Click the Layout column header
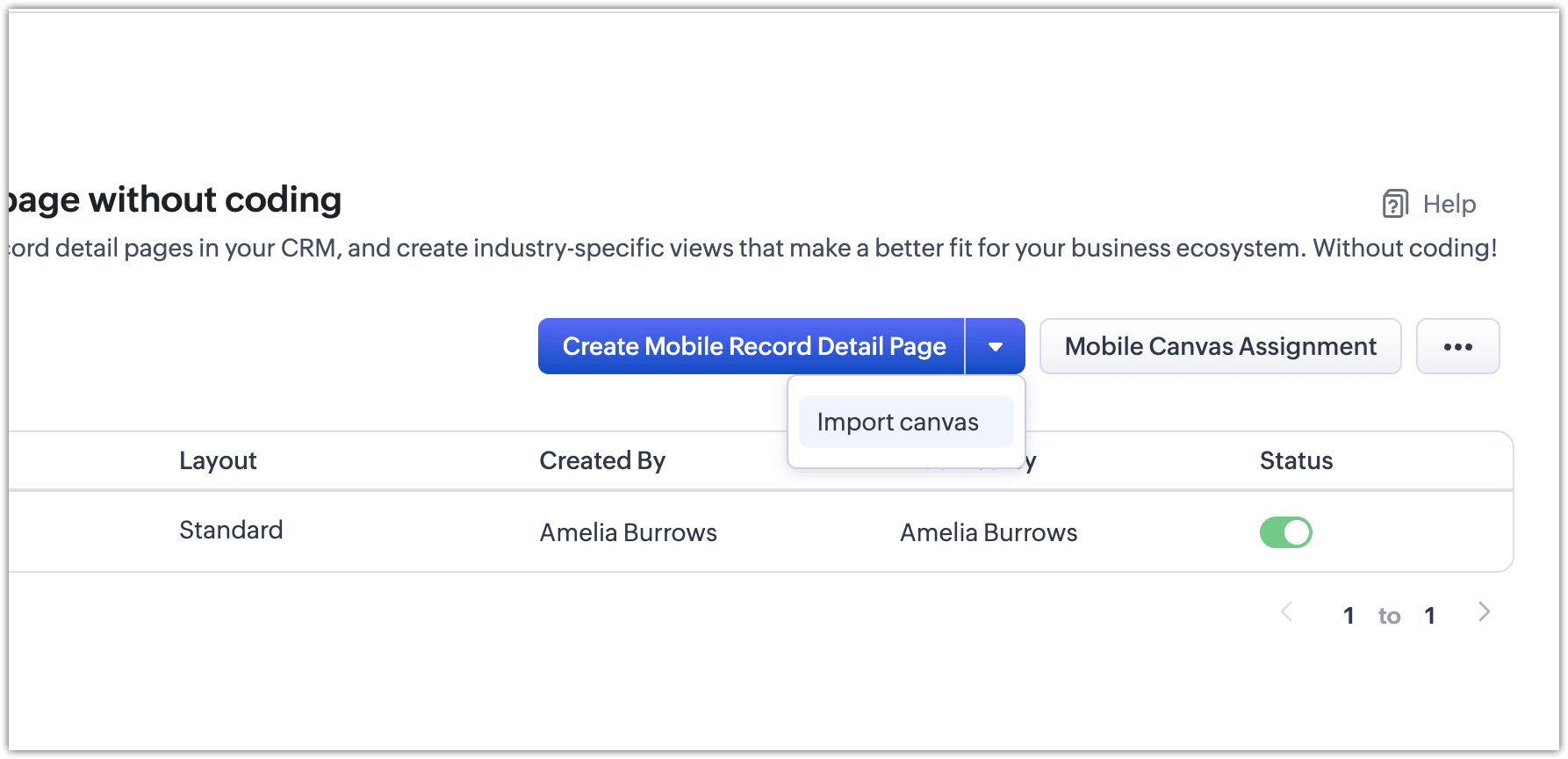This screenshot has height=759, width=1568. [218, 460]
